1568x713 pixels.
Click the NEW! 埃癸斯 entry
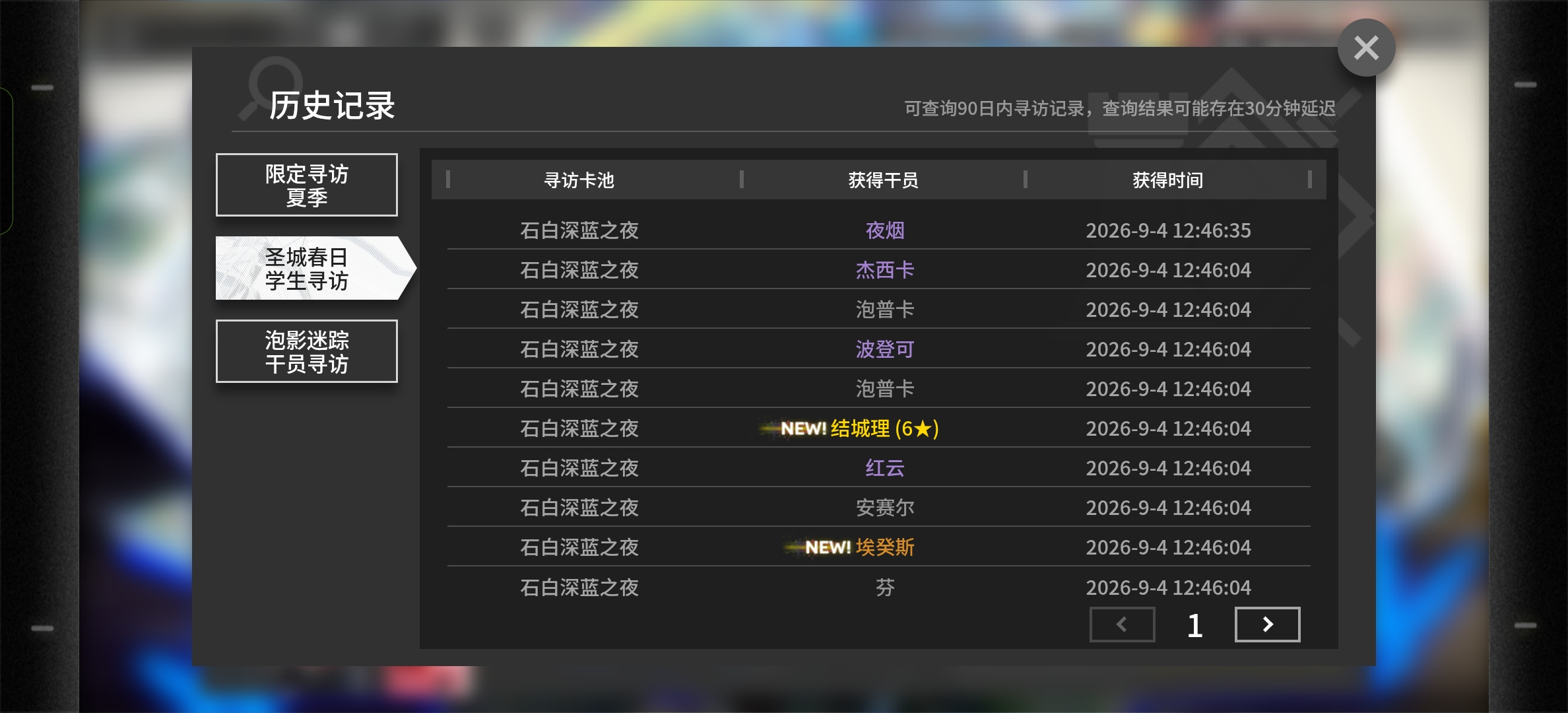[850, 547]
